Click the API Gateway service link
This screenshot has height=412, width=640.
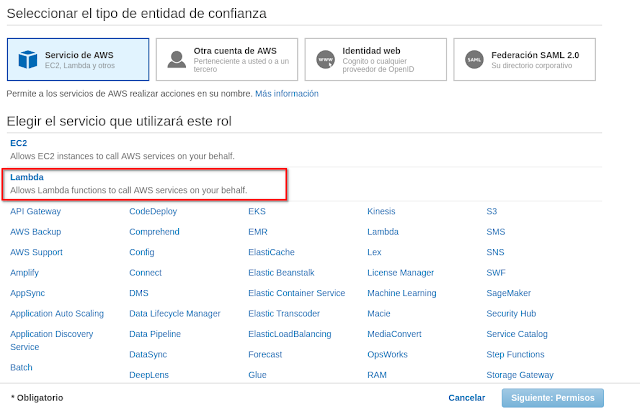click(x=36, y=212)
